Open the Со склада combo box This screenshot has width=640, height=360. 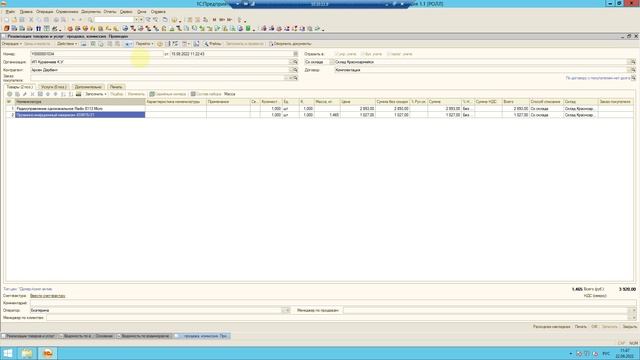coord(319,62)
